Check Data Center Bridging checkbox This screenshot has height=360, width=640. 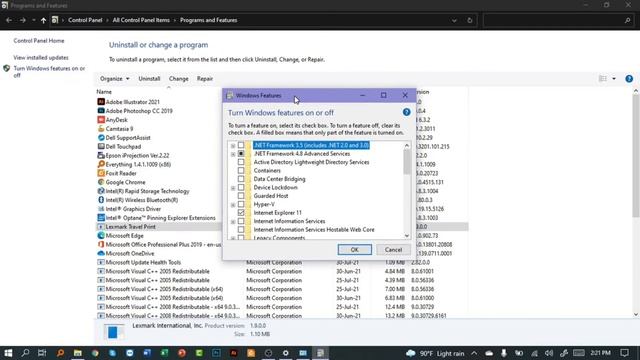(x=241, y=179)
